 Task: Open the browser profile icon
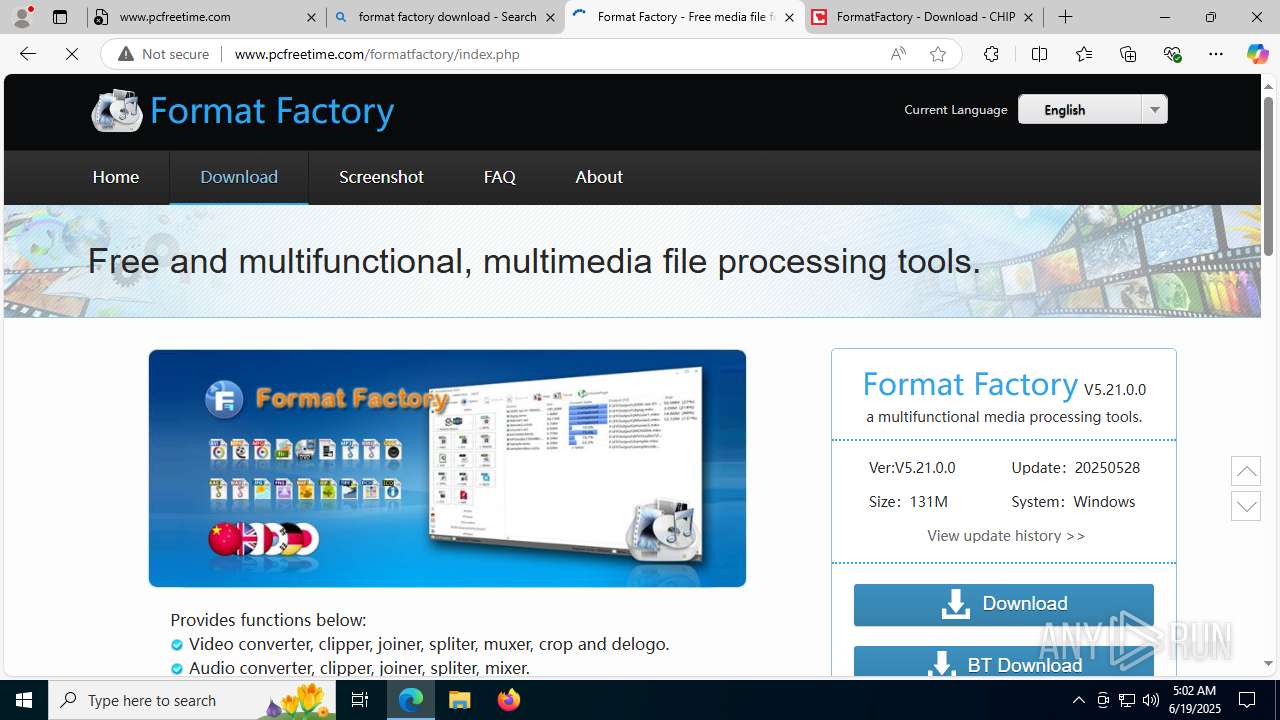22,17
